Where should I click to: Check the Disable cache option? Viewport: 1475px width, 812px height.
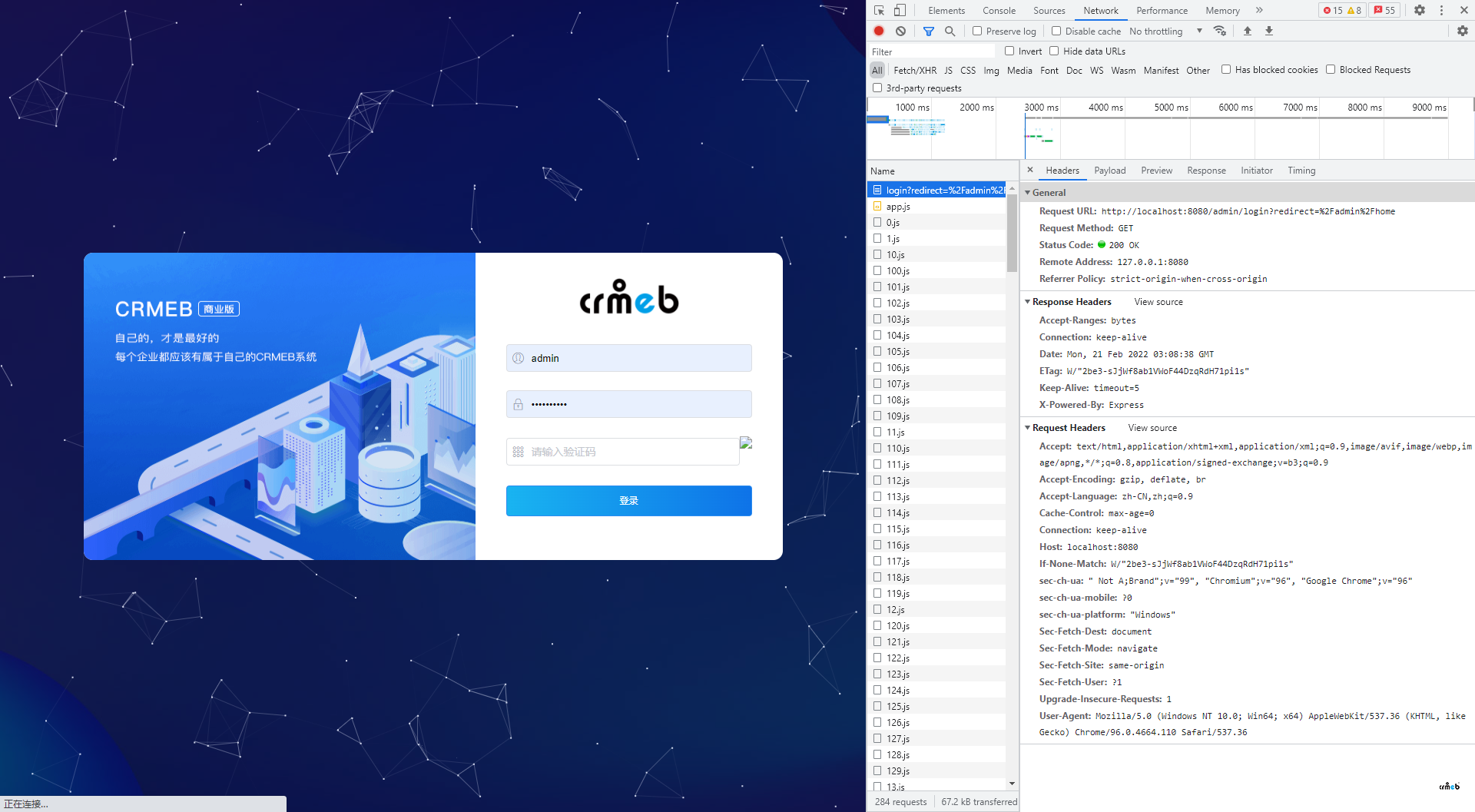pyautogui.click(x=1056, y=31)
